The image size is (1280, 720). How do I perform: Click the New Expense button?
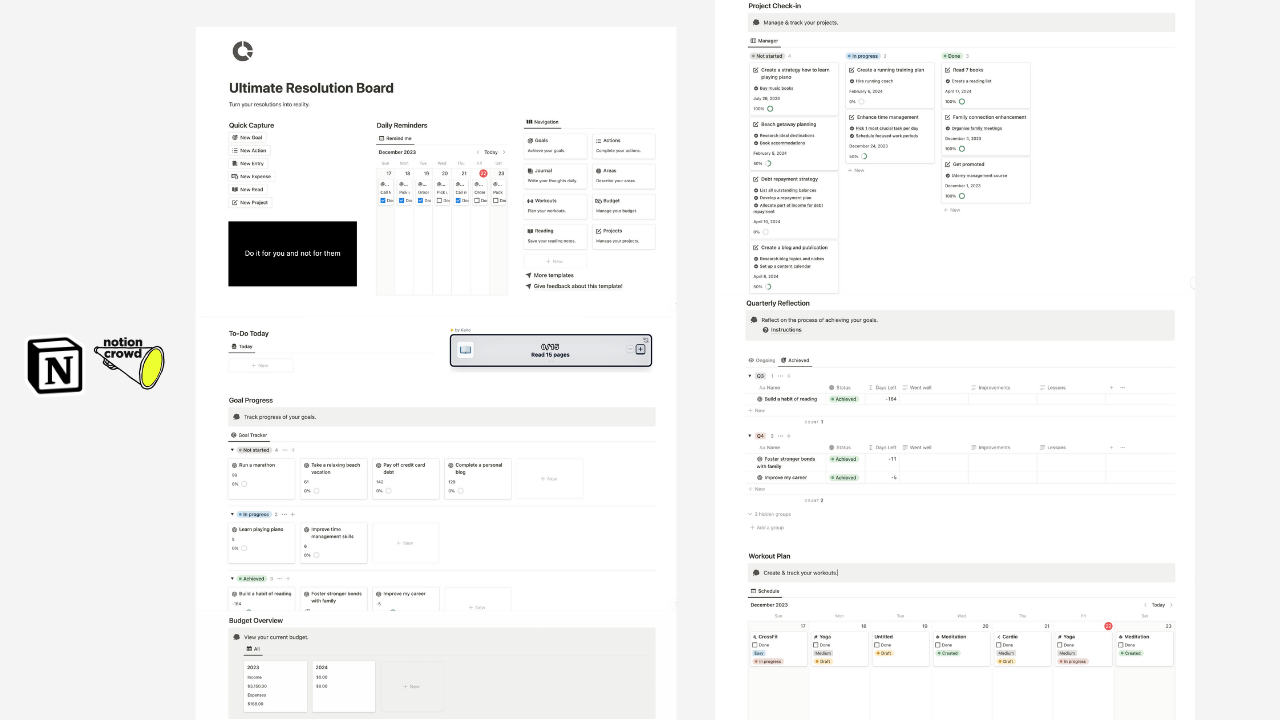pyautogui.click(x=251, y=176)
